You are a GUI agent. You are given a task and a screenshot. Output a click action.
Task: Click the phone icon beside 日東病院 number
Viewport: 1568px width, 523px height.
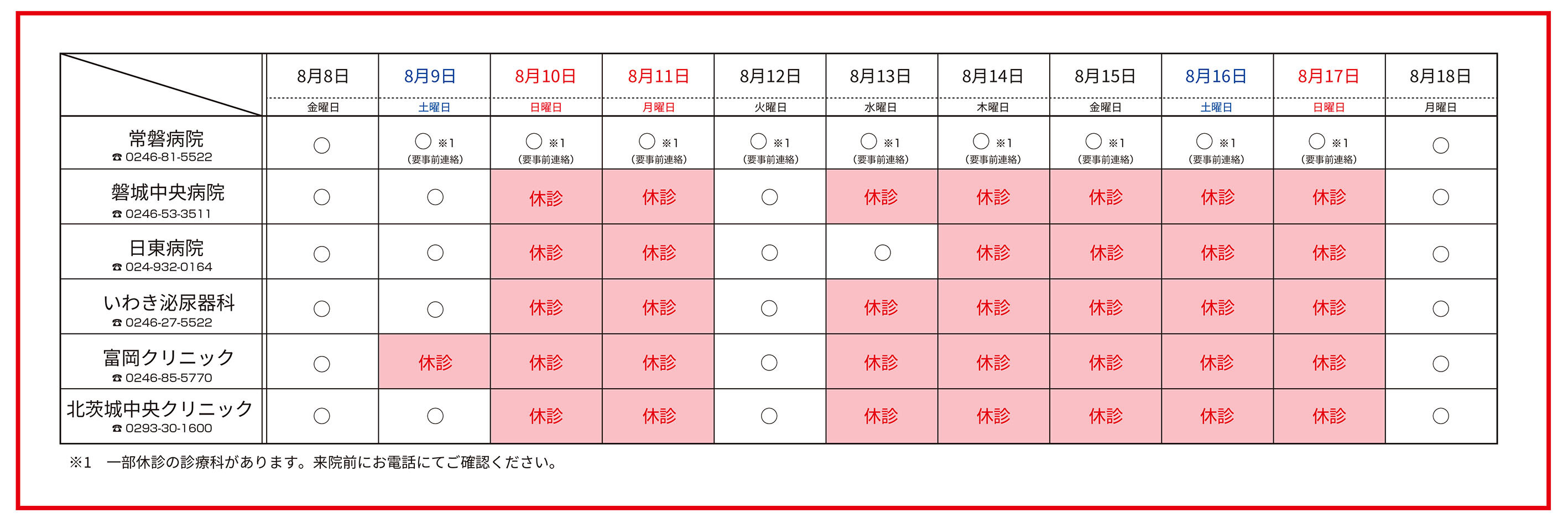pyautogui.click(x=117, y=267)
